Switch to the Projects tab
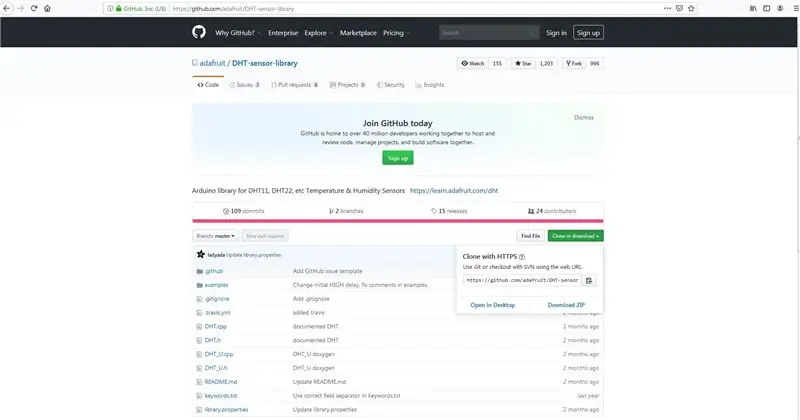800x420 pixels. click(x=347, y=85)
